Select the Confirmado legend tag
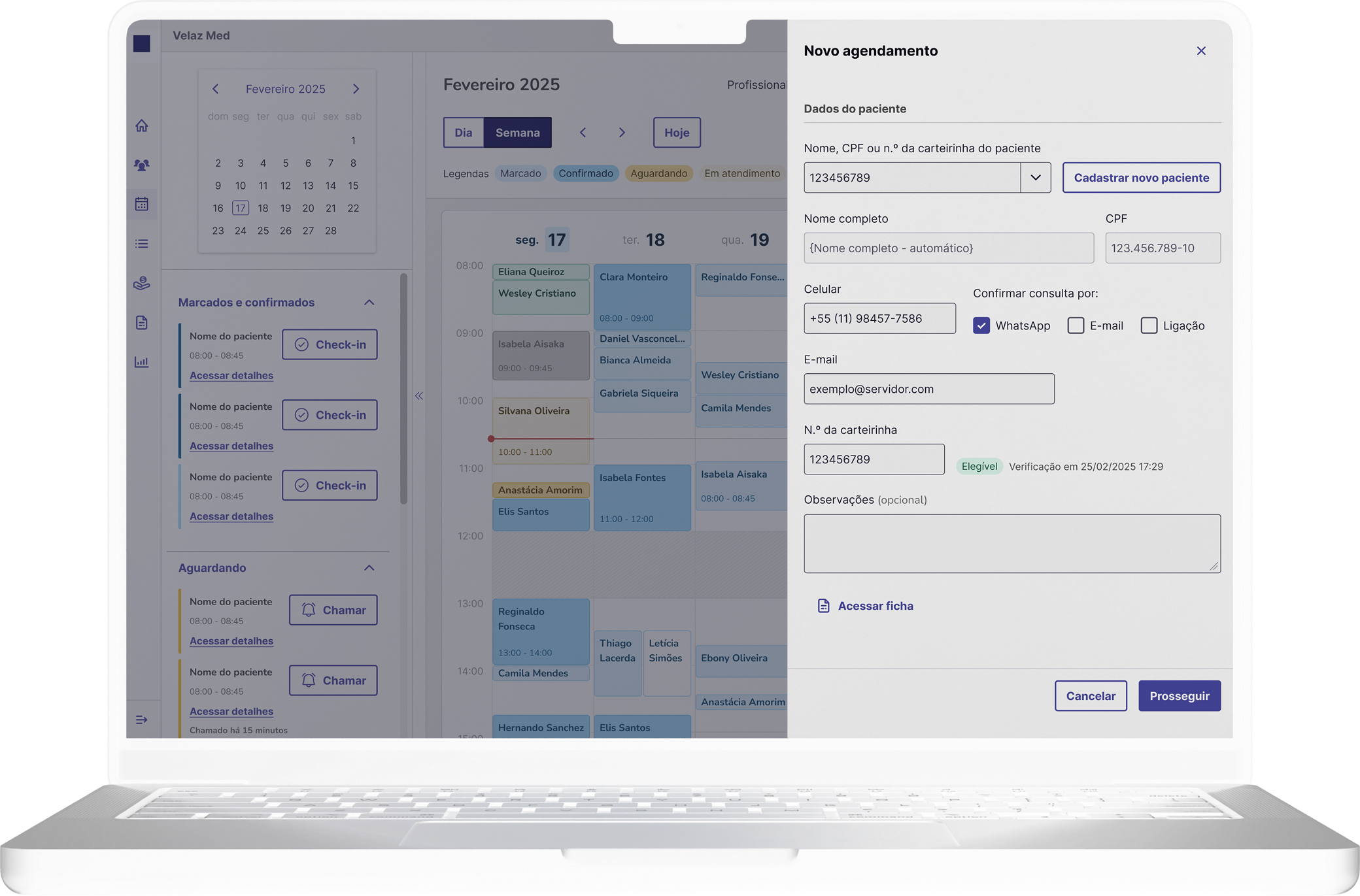Screen dimensions: 1360x896 pos(586,173)
